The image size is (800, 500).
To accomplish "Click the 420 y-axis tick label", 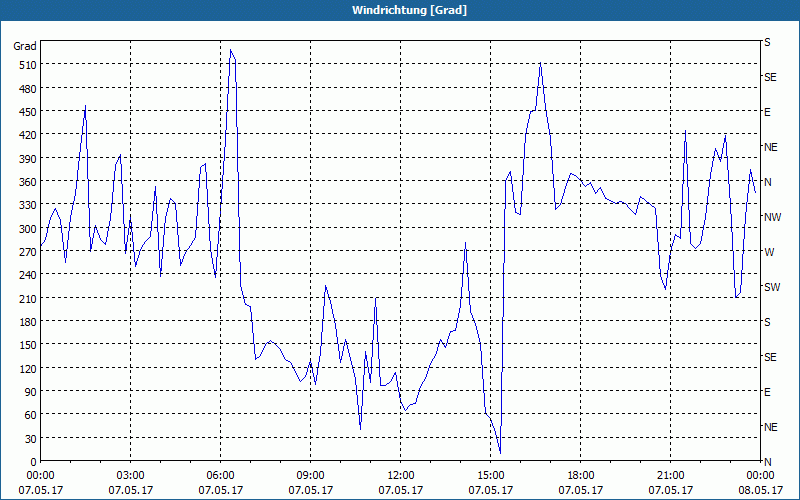I will coord(27,135).
